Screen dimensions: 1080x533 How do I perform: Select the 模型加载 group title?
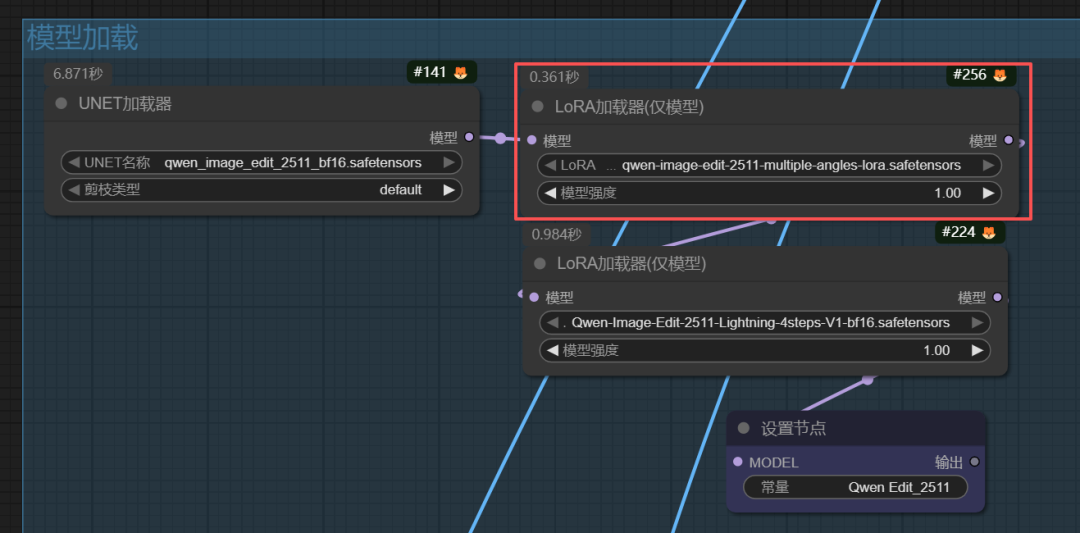coord(83,38)
